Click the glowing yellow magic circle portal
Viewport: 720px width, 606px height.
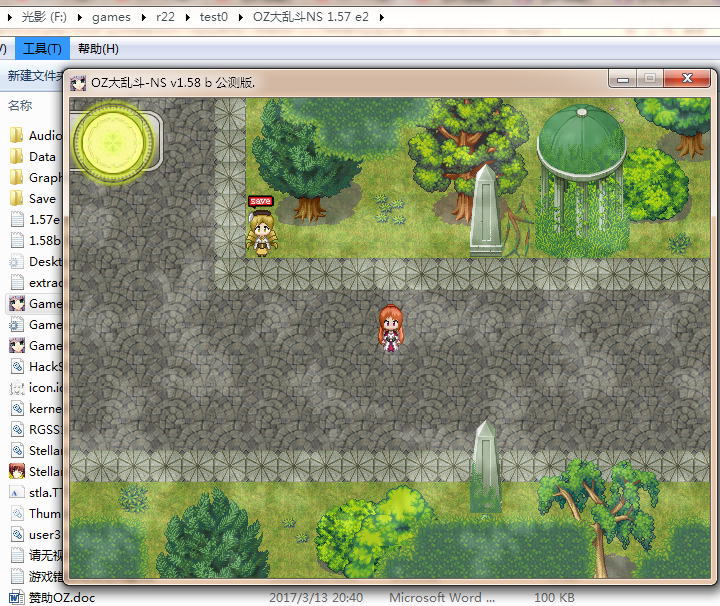click(x=113, y=143)
